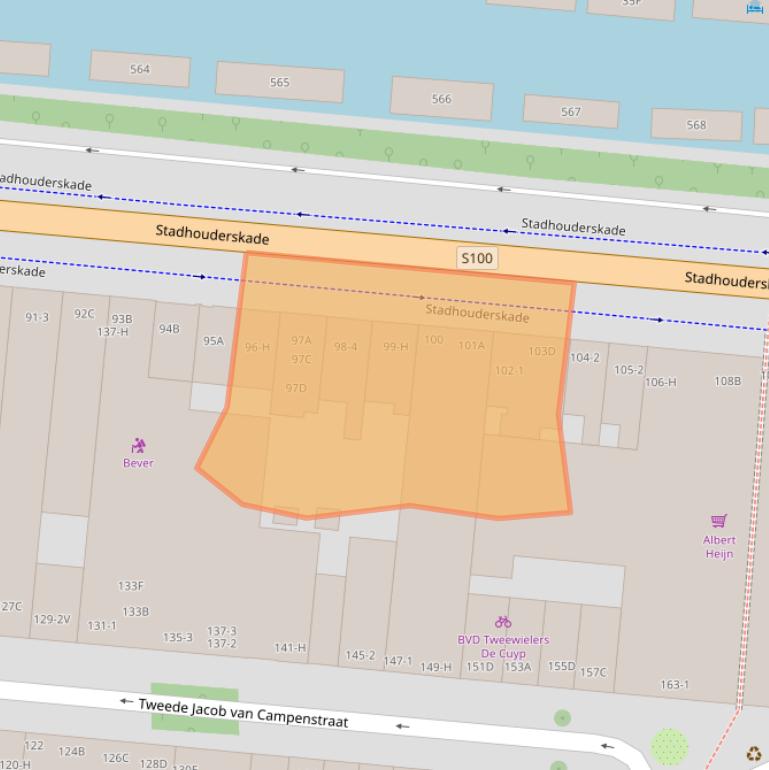Click the brown recycling point icon
Screen dimensions: 769x770
coord(753,754)
